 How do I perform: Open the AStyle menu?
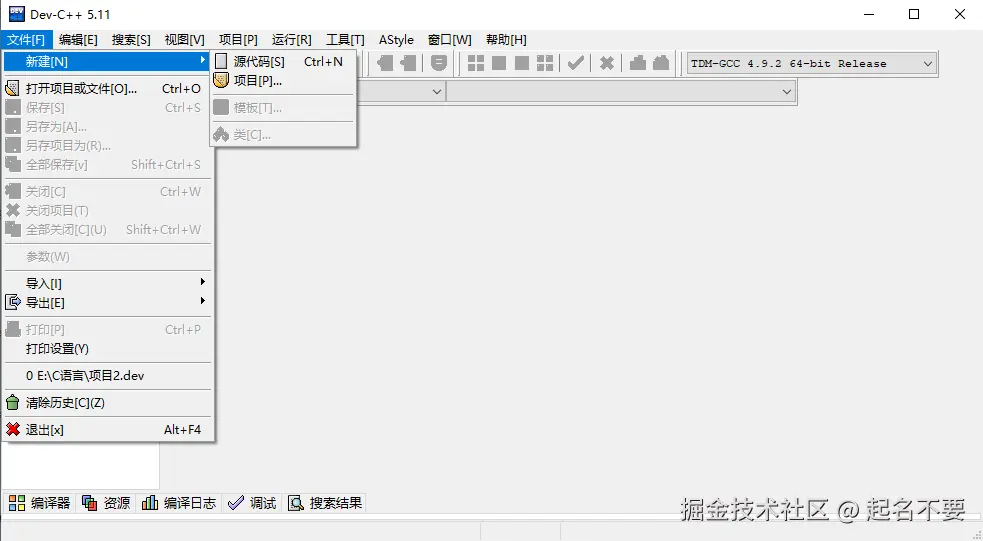[396, 39]
